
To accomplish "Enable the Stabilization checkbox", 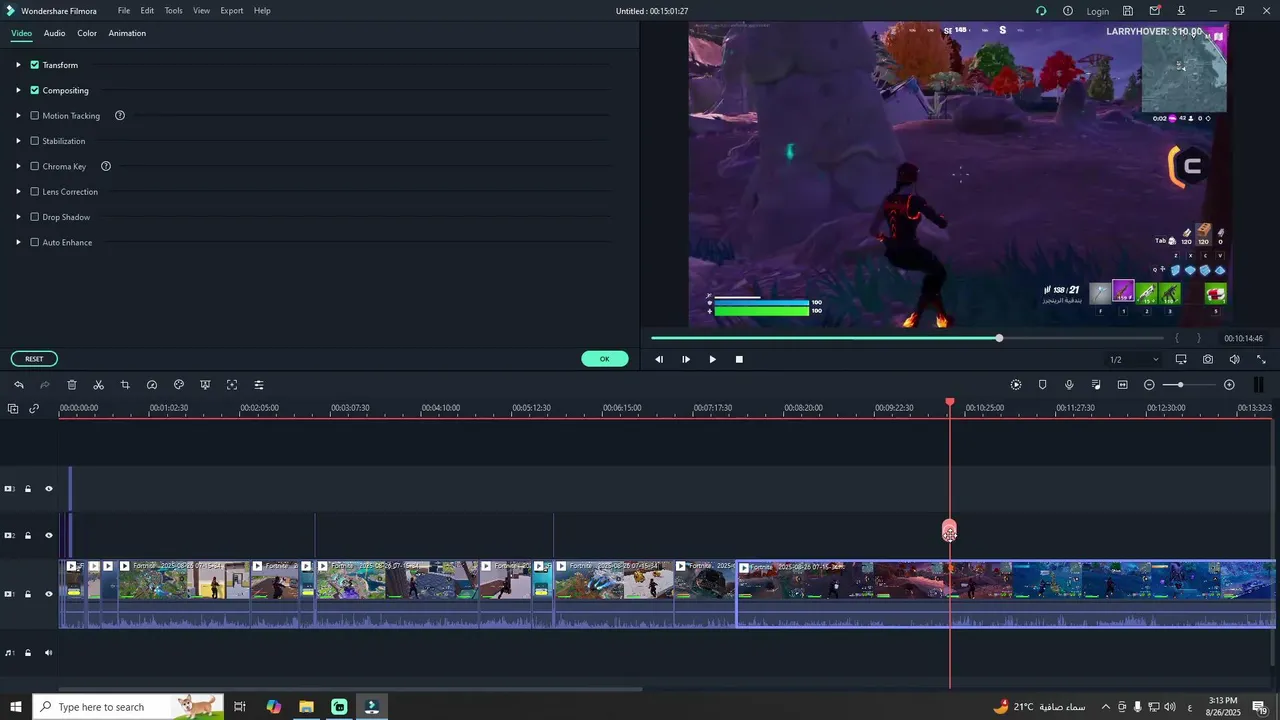I will pos(35,141).
